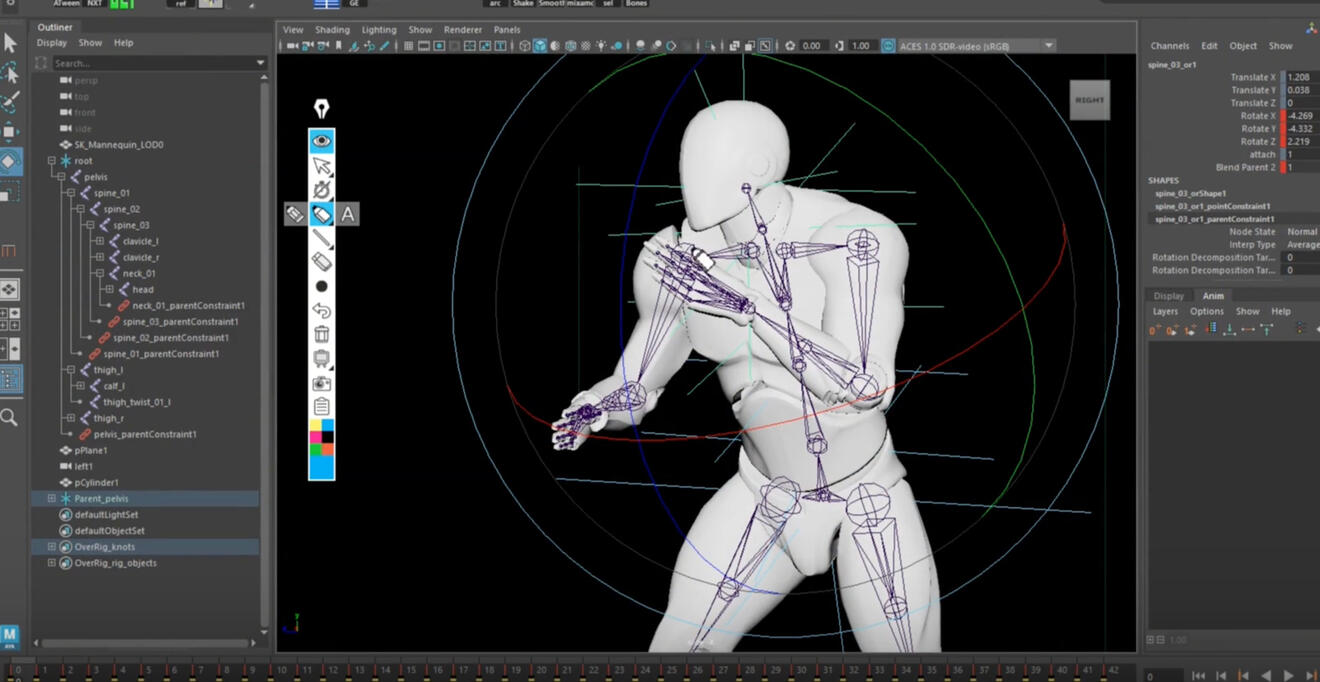Switch to the Display layer tab
Viewport: 1320px width, 682px height.
coord(1168,296)
